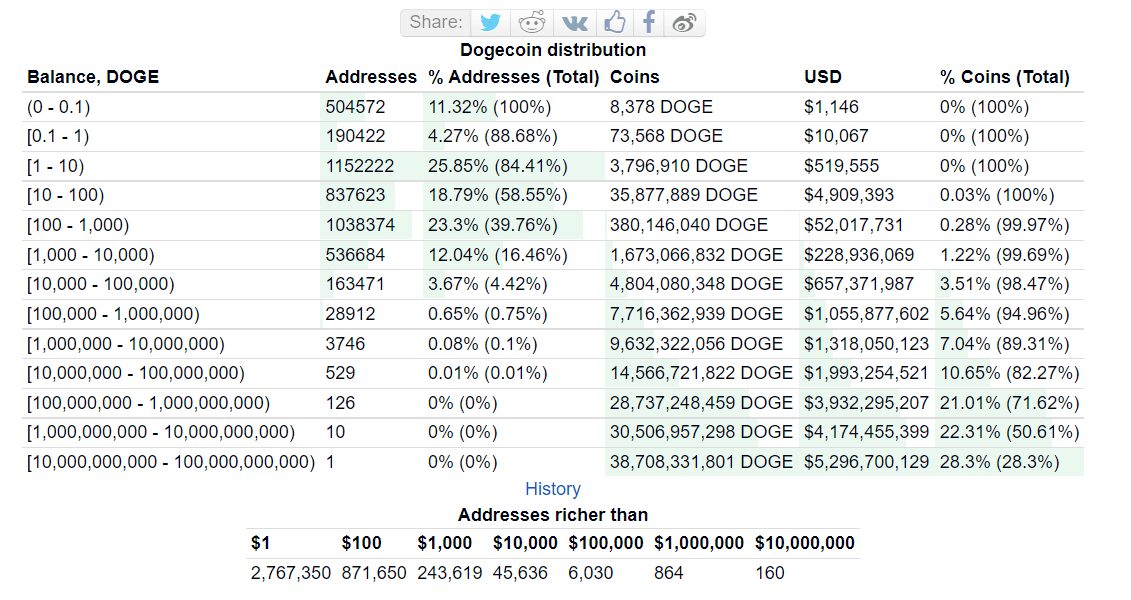This screenshot has width=1131, height=600.
Task: Share the page on Weibo
Action: click(x=684, y=22)
